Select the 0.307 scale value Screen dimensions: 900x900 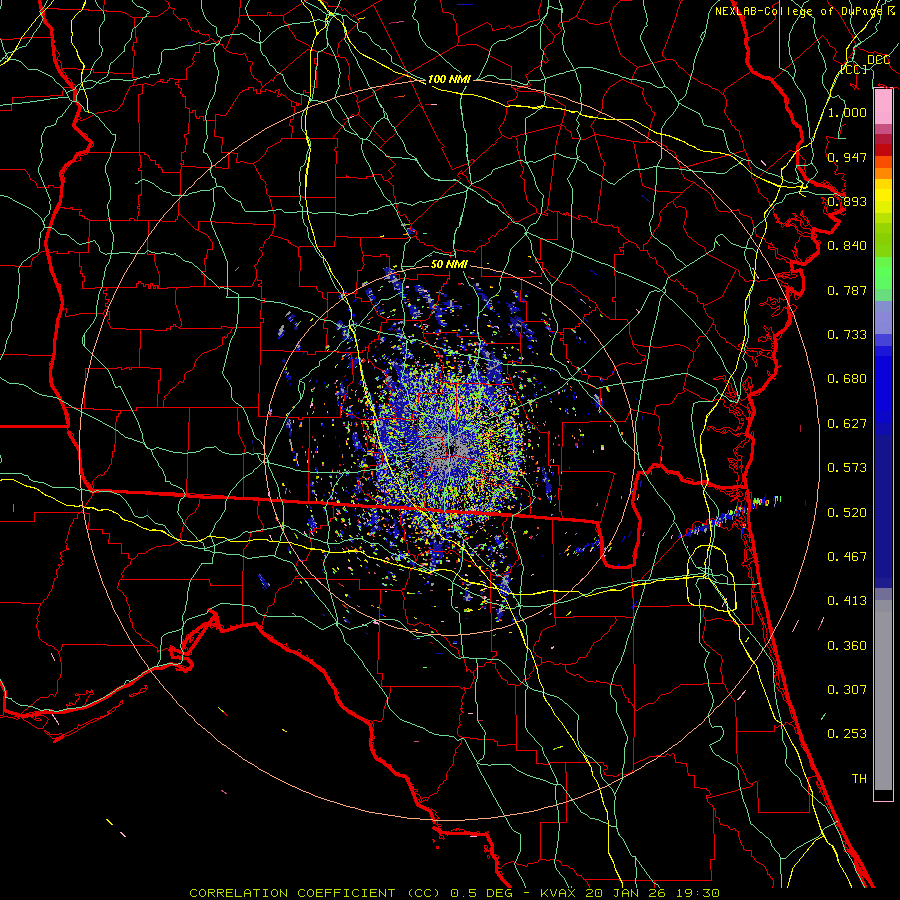coord(847,690)
